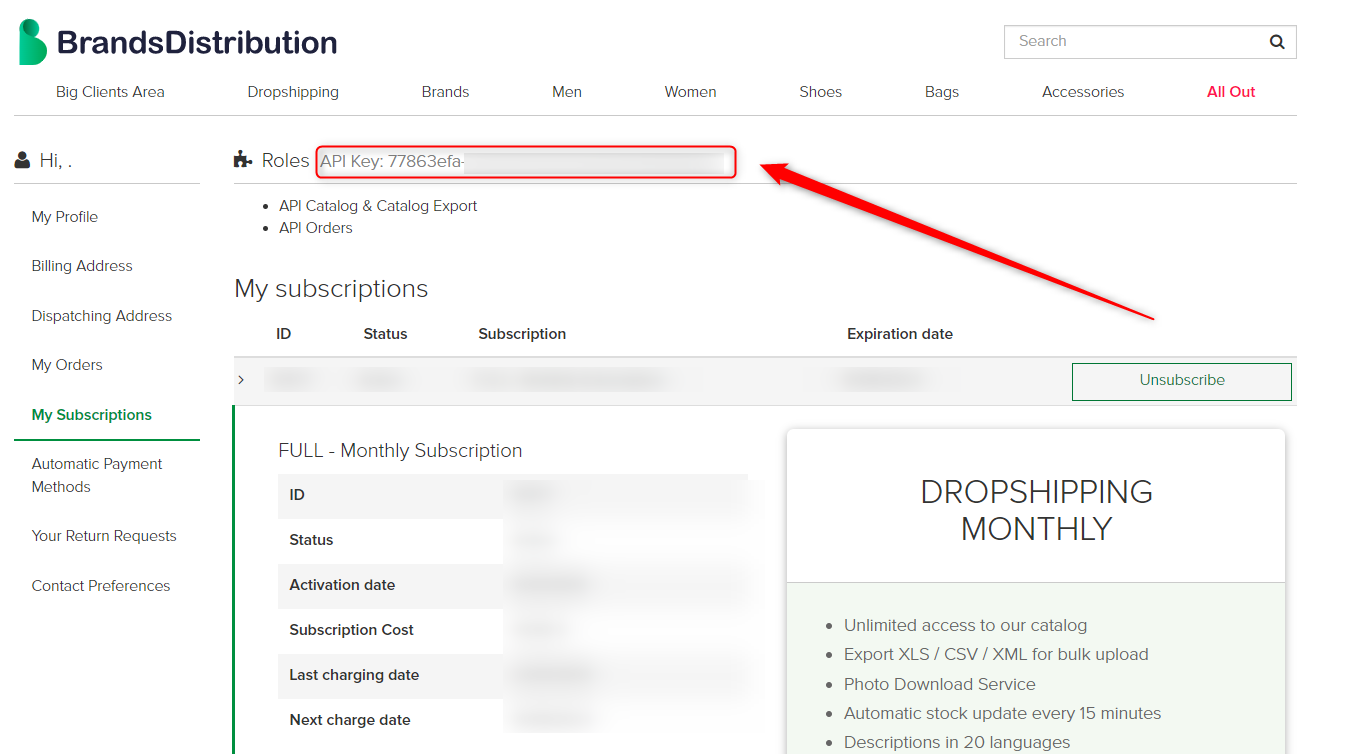Click the Expiration date column header
The height and width of the screenshot is (754, 1354).
[900, 334]
